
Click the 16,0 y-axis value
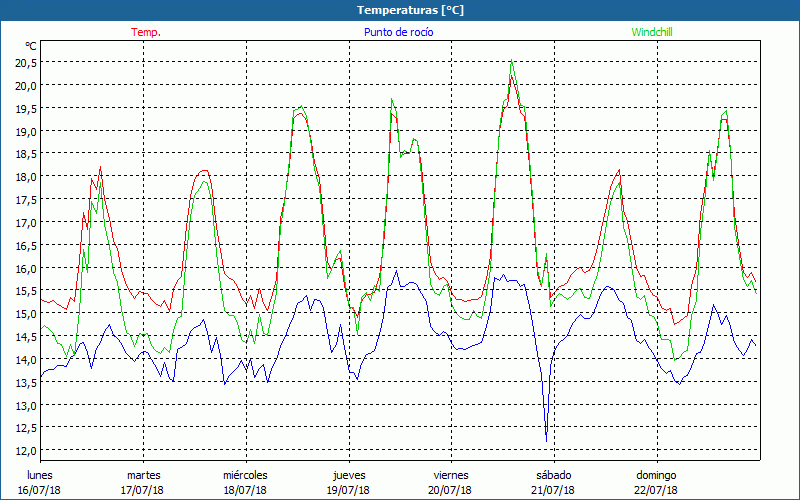[x=26, y=268]
